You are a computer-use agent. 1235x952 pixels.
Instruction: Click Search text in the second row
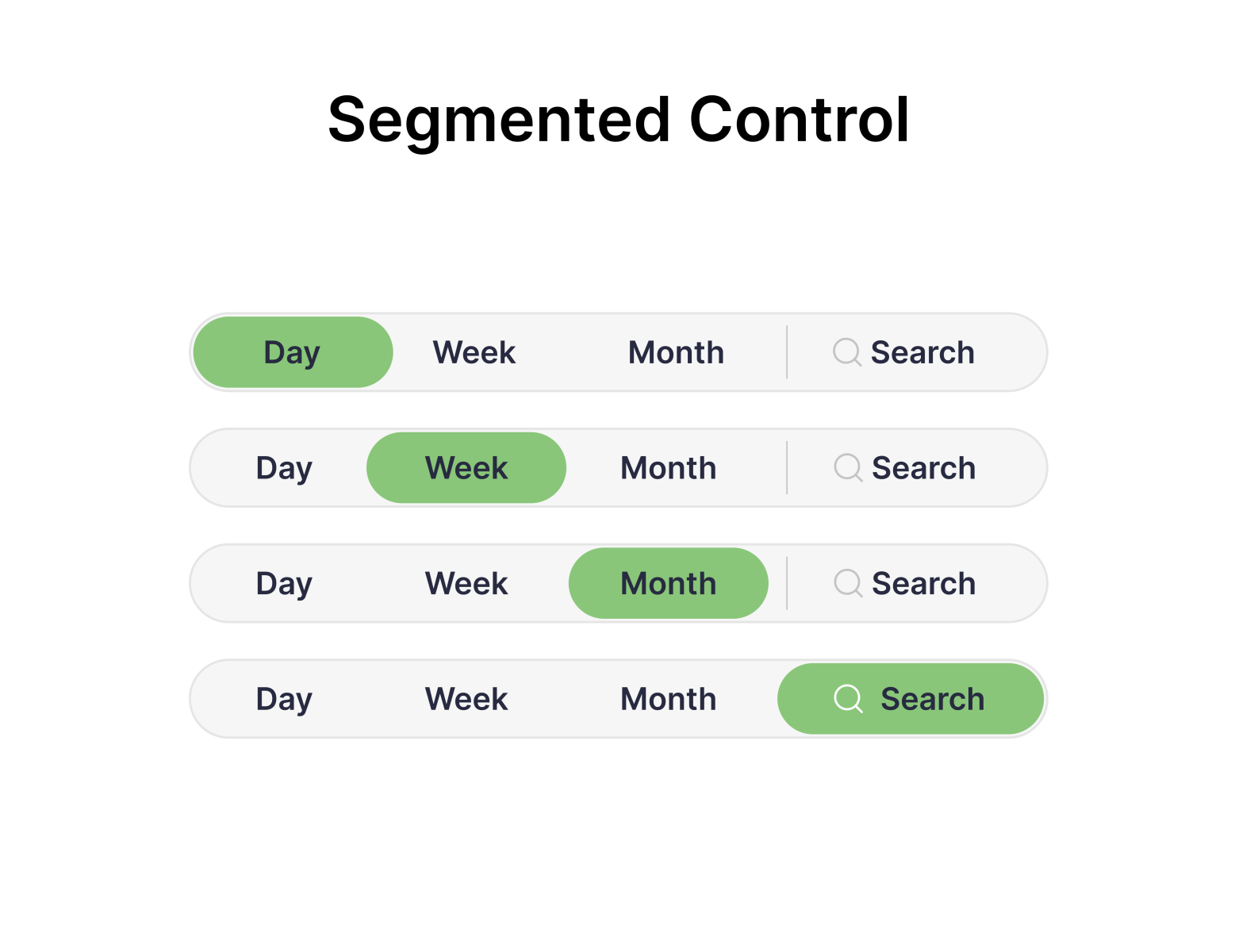pos(923,468)
